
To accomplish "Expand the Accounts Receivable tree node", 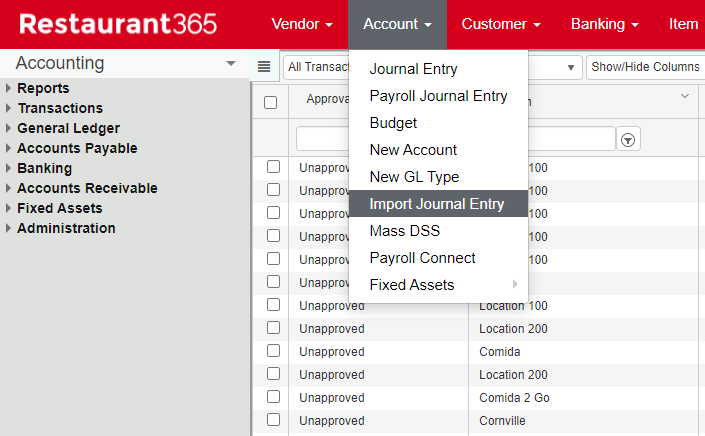I will pos(8,188).
